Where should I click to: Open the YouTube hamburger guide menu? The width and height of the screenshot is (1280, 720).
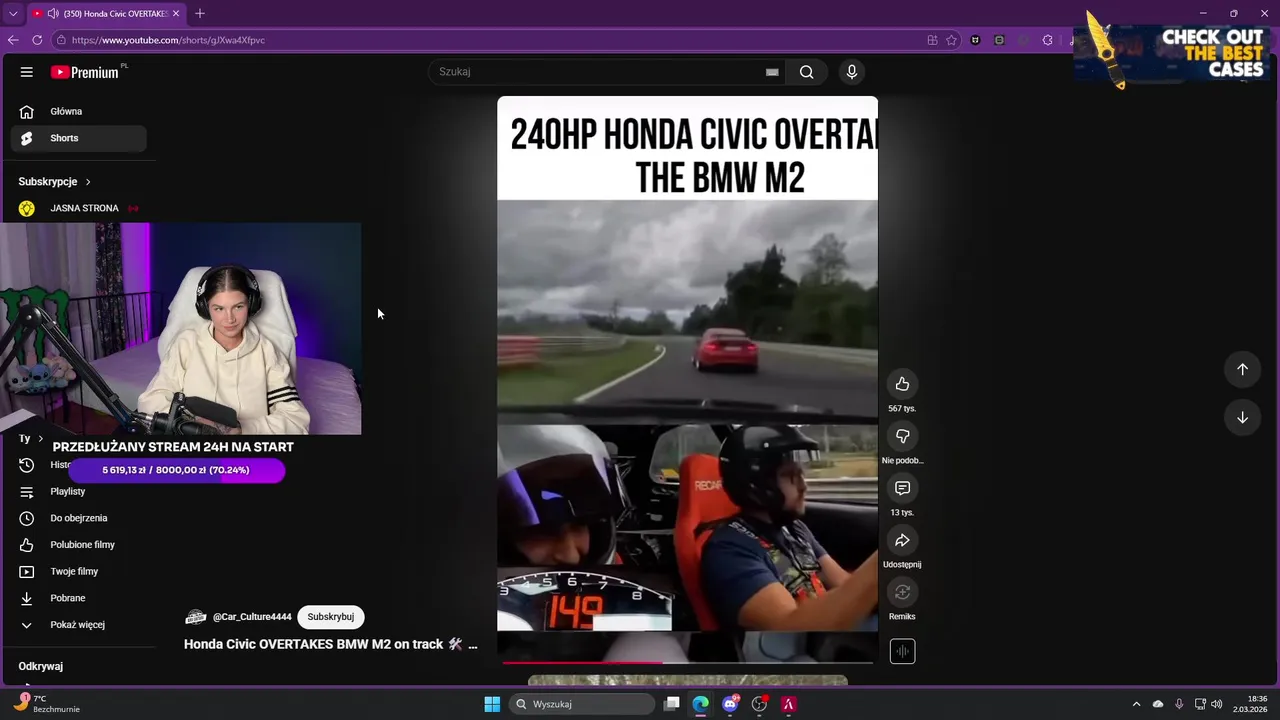27,72
